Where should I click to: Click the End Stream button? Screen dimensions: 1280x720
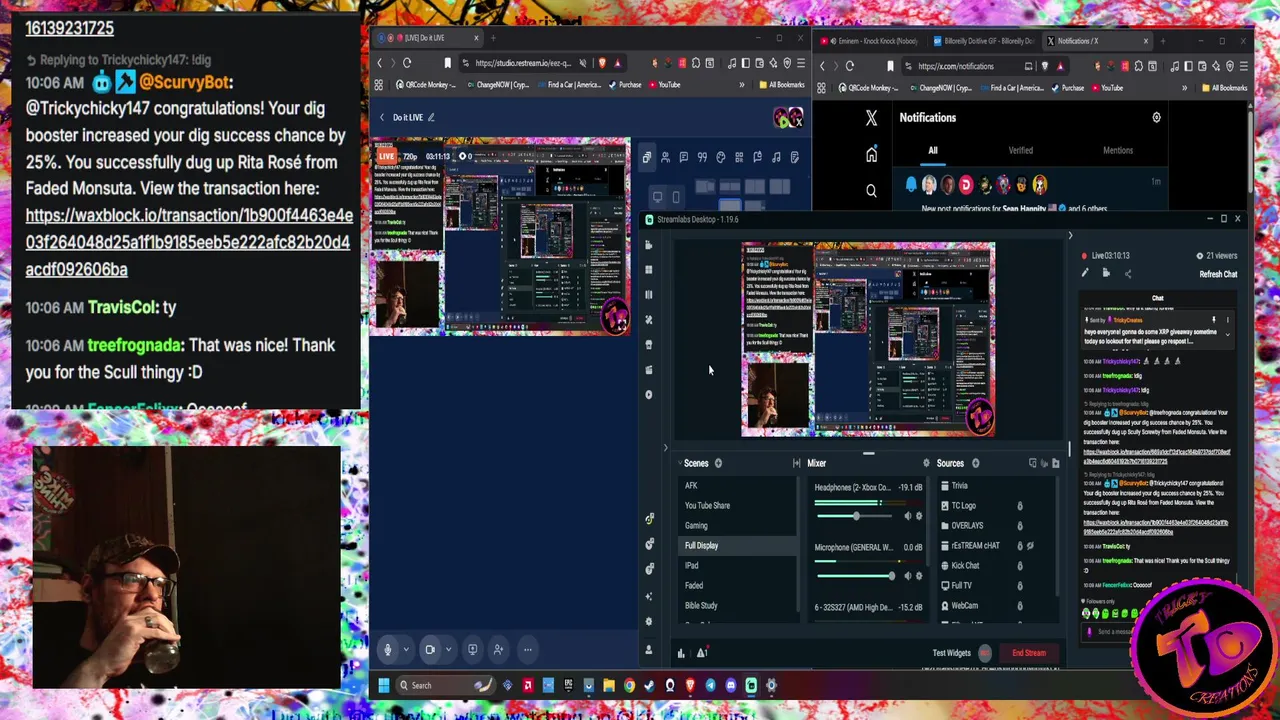click(1029, 653)
